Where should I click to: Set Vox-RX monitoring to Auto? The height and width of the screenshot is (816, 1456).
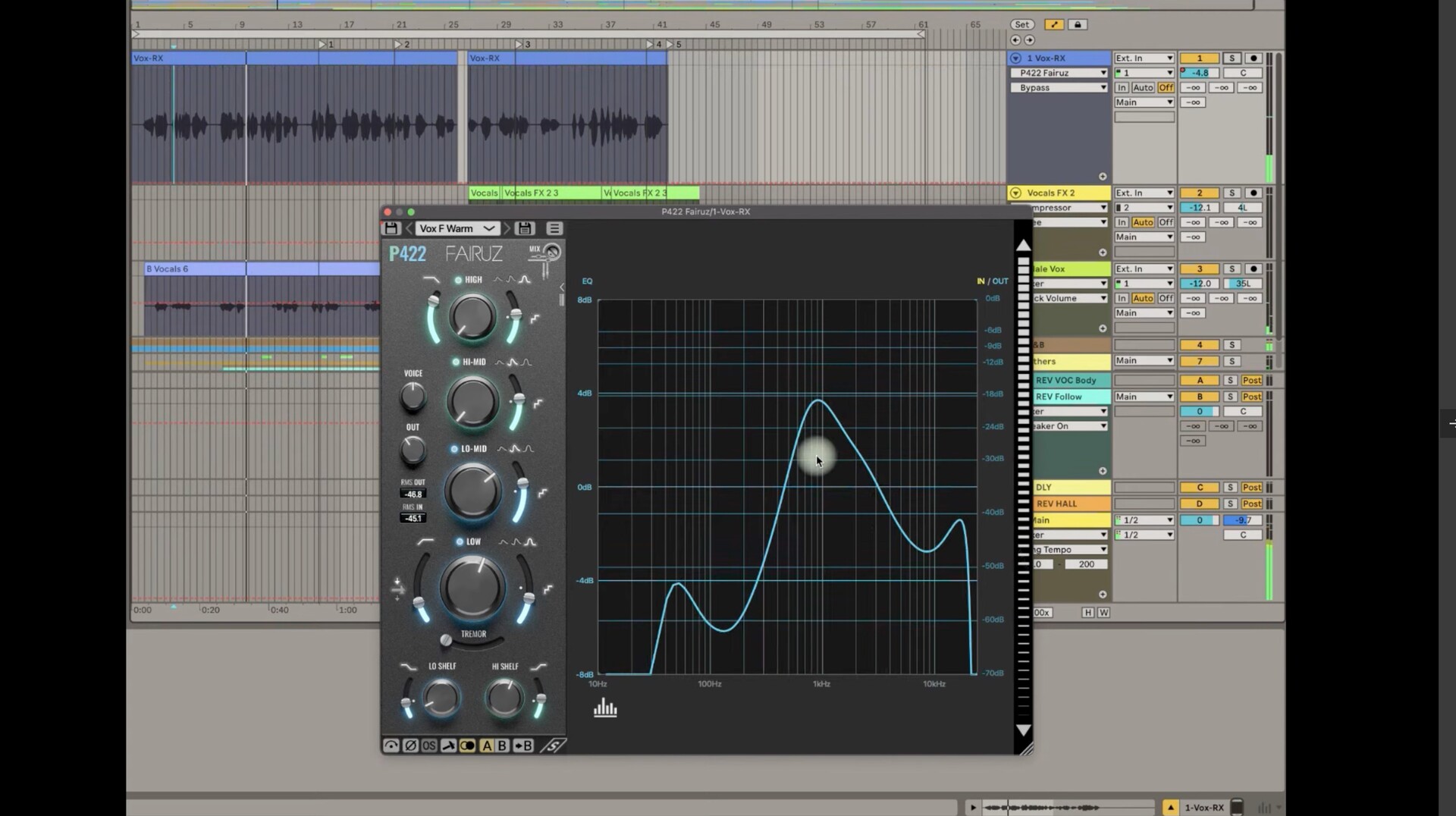[1143, 88]
